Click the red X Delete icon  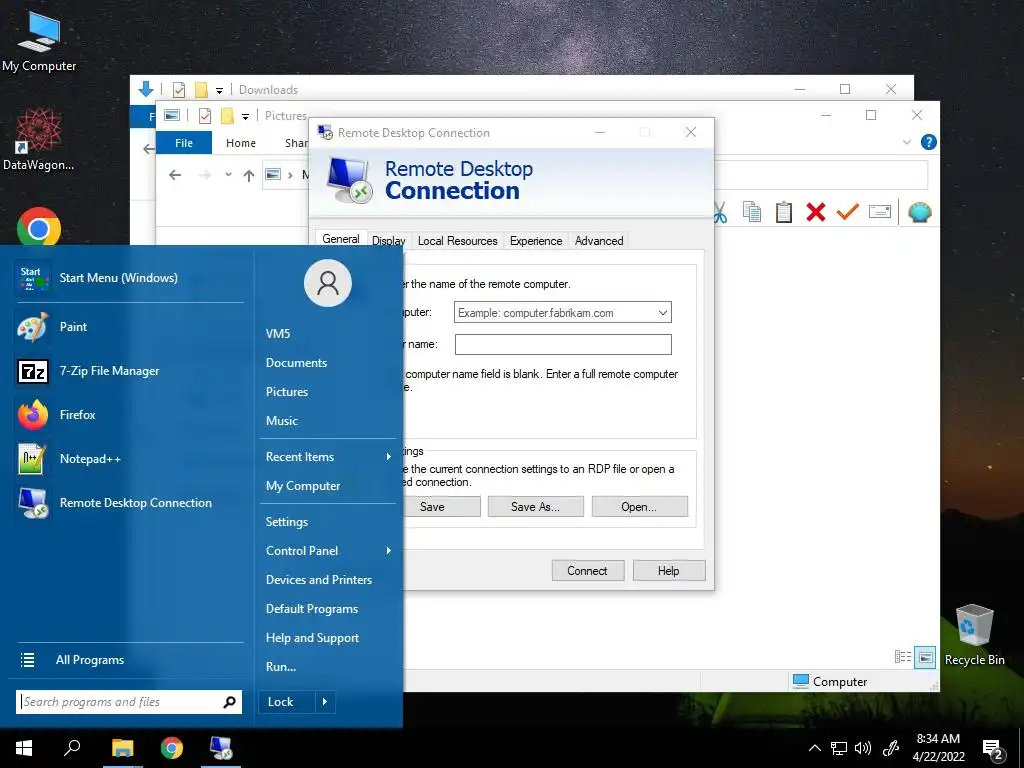coord(816,212)
